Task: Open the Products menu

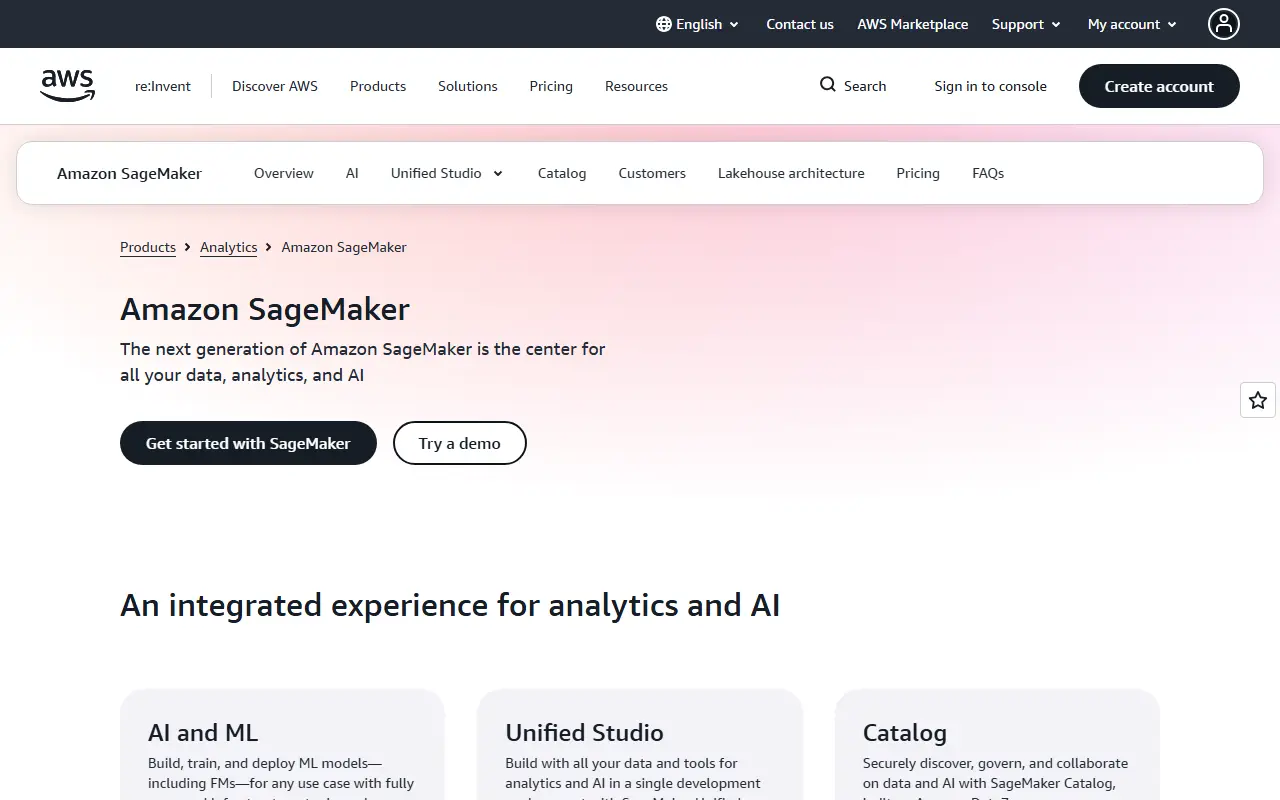Action: 378,86
